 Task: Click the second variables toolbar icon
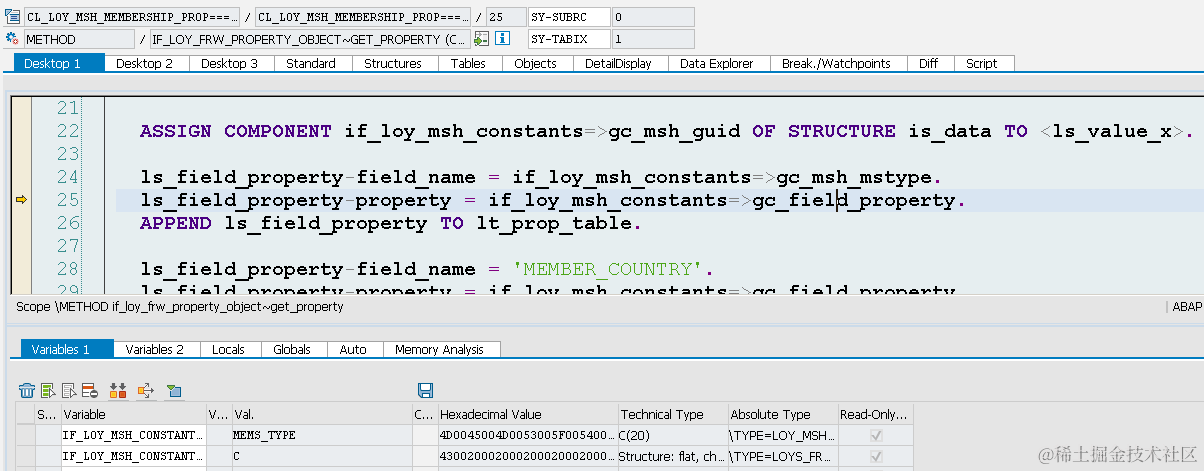pyautogui.click(x=48, y=390)
